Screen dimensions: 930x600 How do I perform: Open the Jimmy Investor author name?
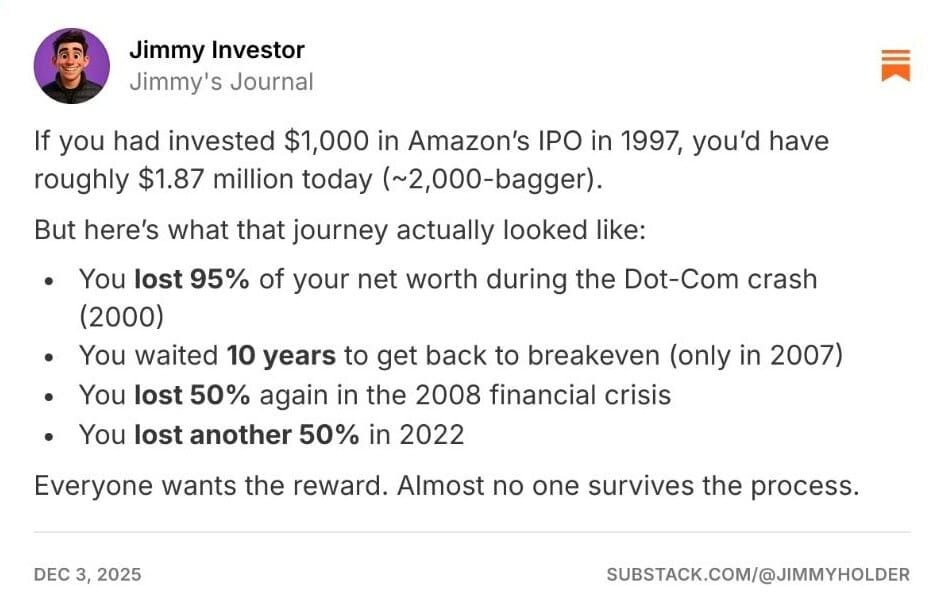[217, 50]
